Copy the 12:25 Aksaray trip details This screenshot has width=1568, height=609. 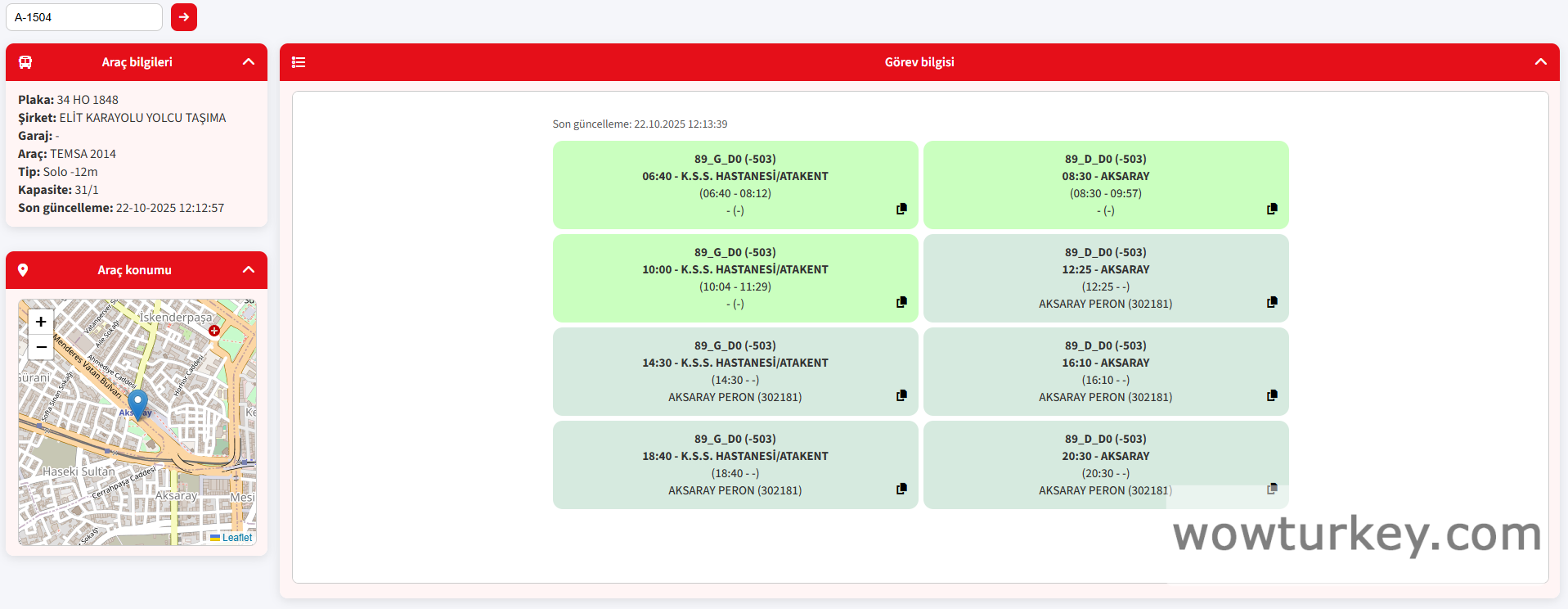pyautogui.click(x=1272, y=302)
